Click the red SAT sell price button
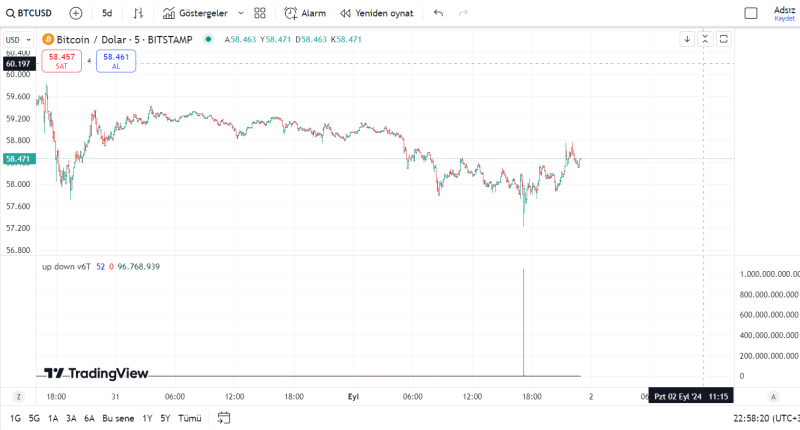The width and height of the screenshot is (800, 430). [x=61, y=61]
